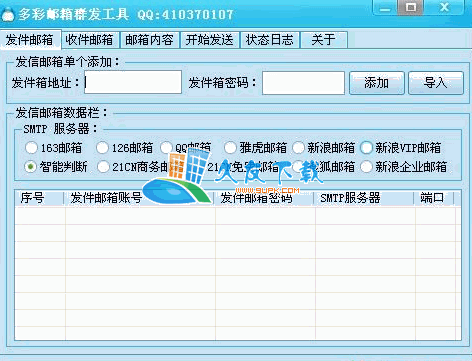This screenshot has height=361, width=472.
Task: Open the 邮箱内容 tab
Action: tap(149, 40)
